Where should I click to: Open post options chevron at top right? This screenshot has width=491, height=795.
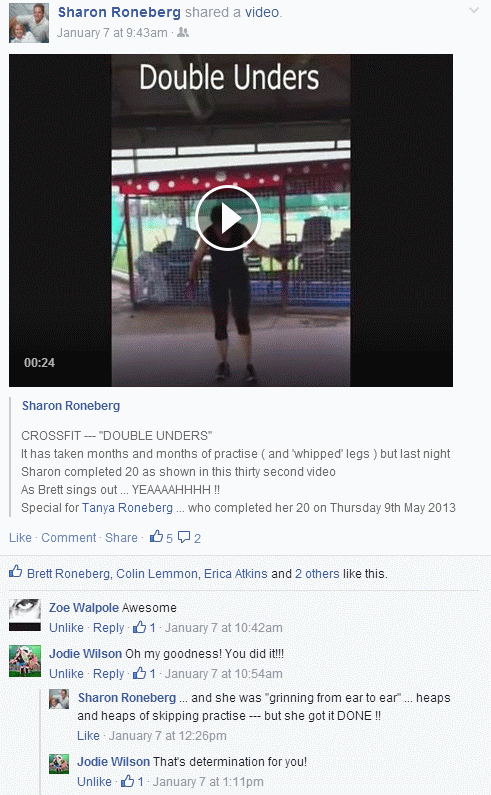[474, 10]
